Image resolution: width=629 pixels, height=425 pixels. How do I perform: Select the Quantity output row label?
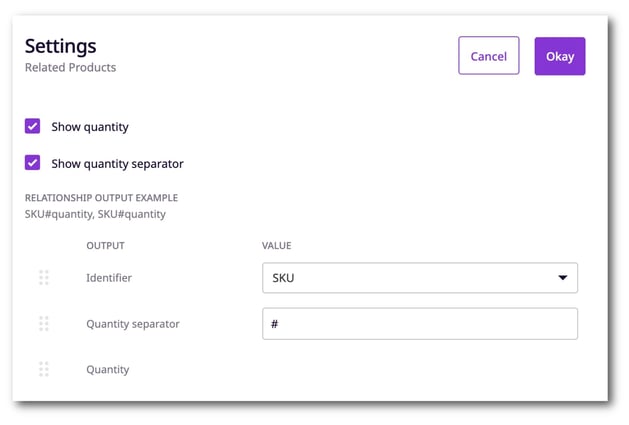pyautogui.click(x=108, y=370)
